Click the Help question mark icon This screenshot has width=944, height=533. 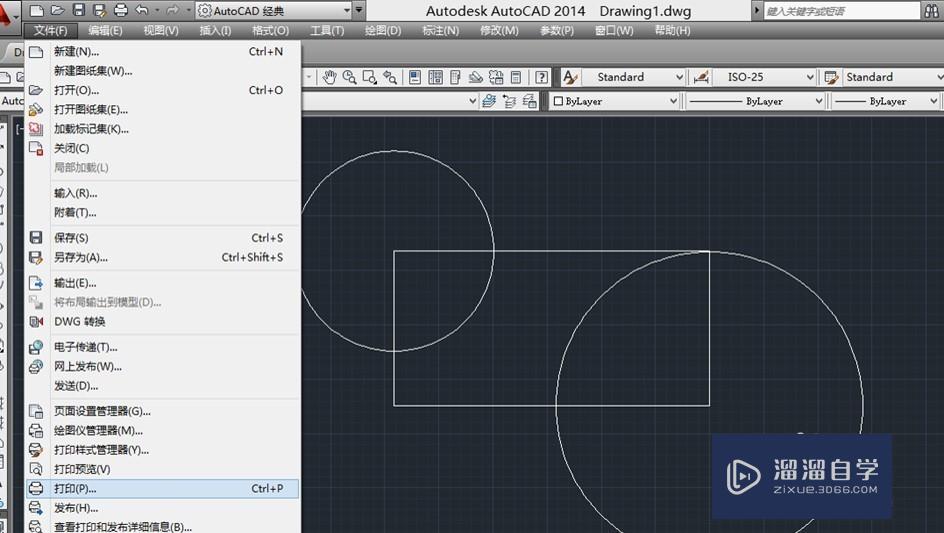(541, 77)
